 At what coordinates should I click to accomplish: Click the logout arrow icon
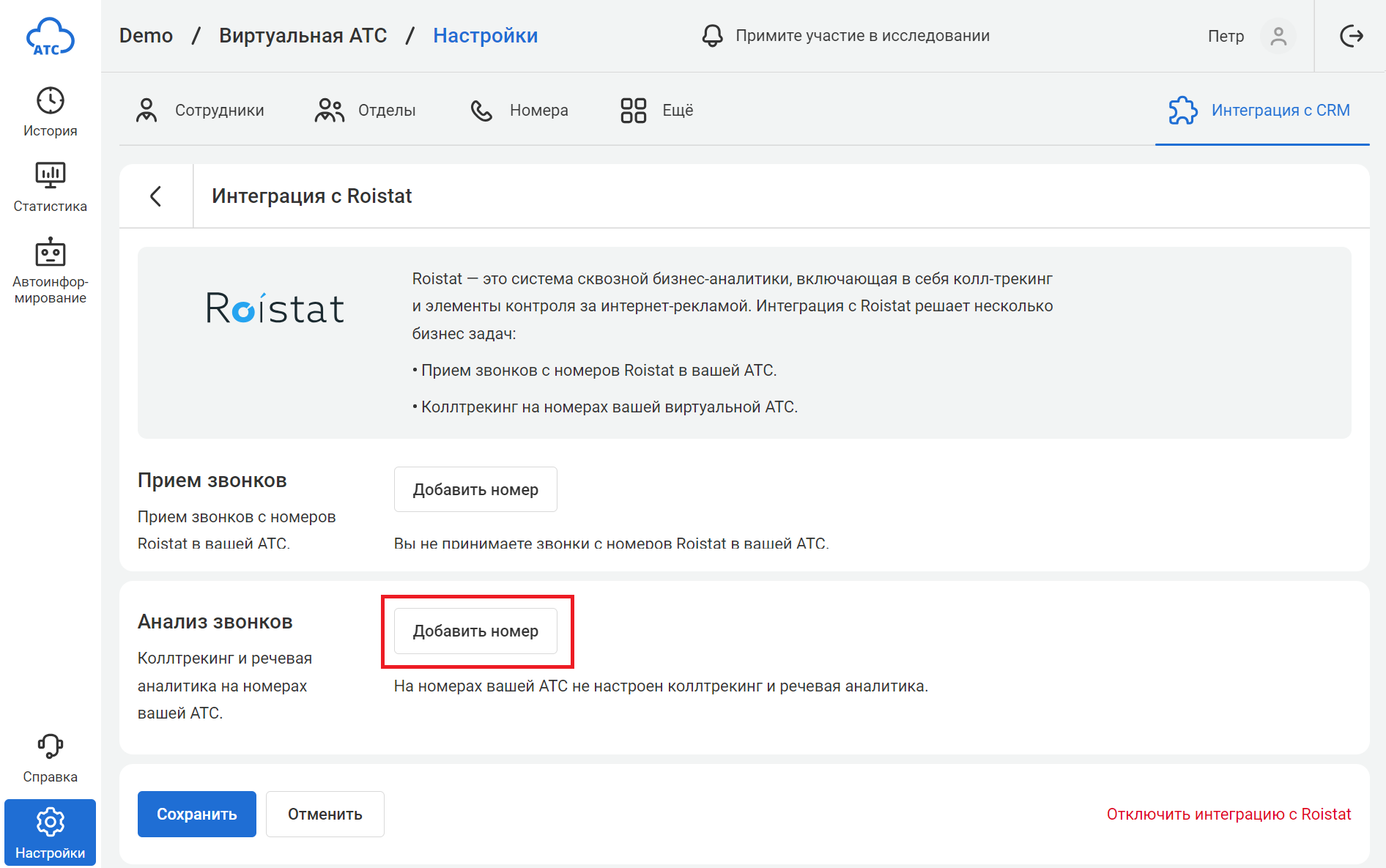[1351, 36]
